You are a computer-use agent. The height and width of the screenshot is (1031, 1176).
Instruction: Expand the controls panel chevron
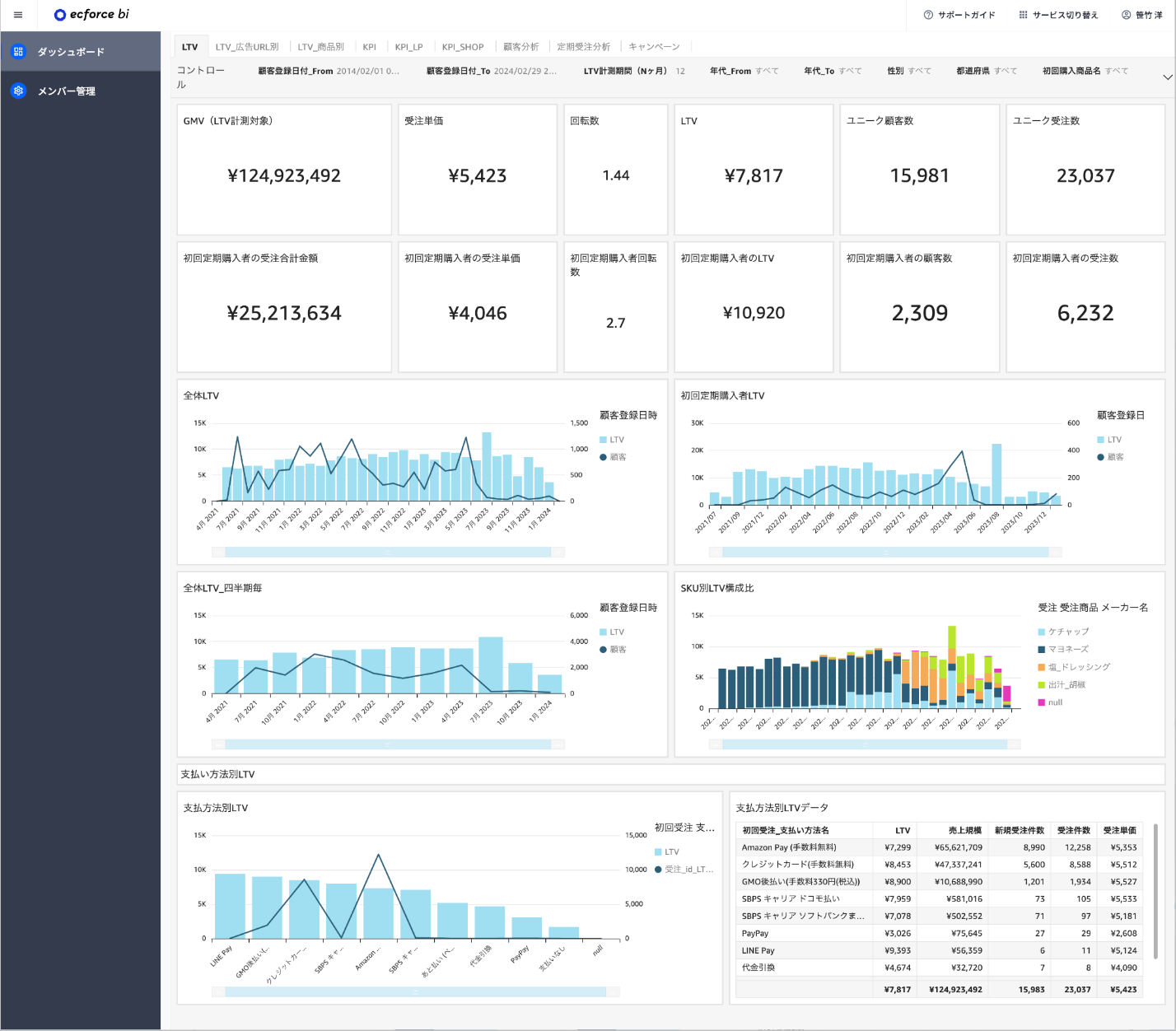coord(1167,77)
